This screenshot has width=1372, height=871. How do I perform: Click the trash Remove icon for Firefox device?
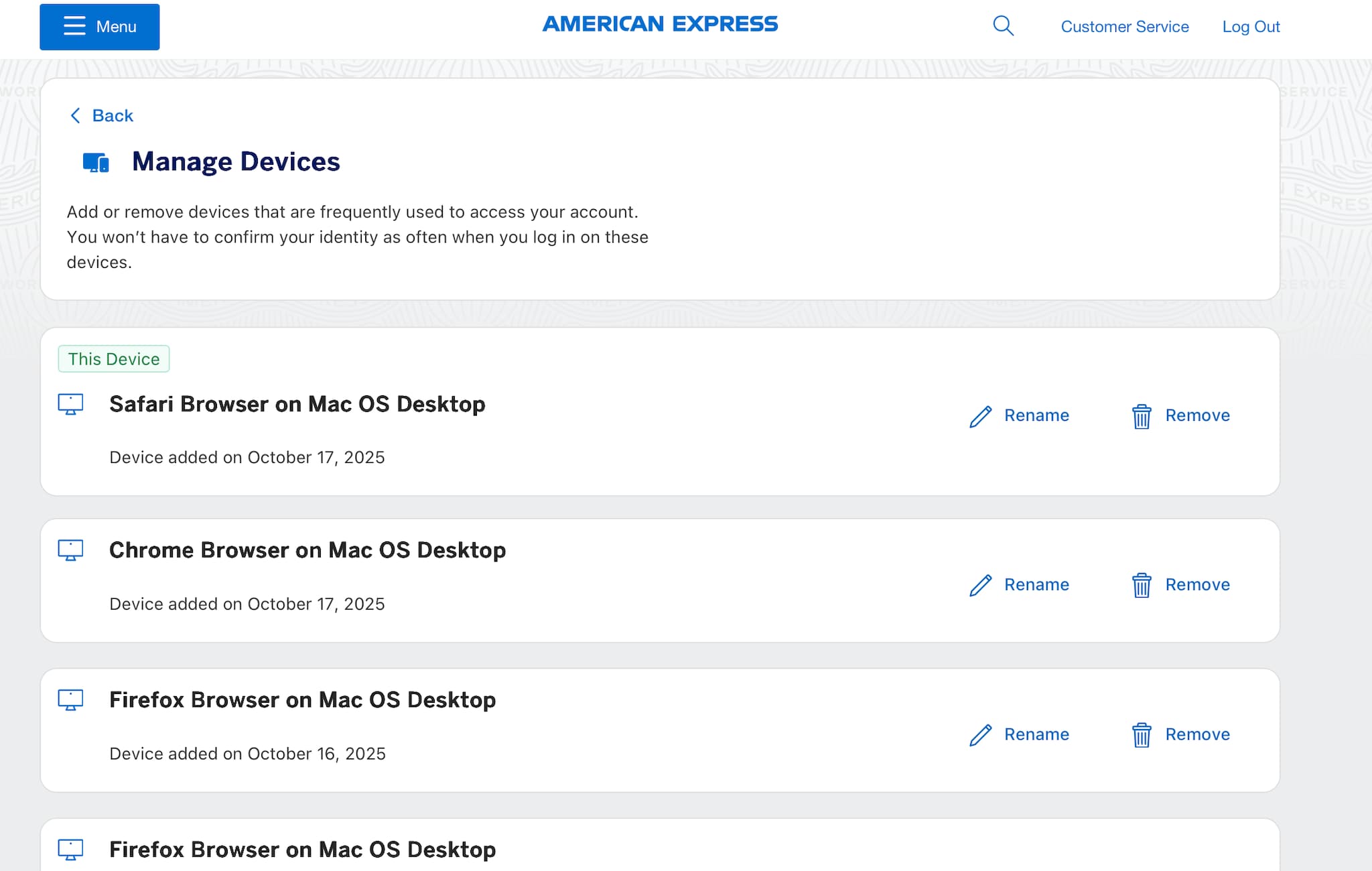pos(1141,735)
